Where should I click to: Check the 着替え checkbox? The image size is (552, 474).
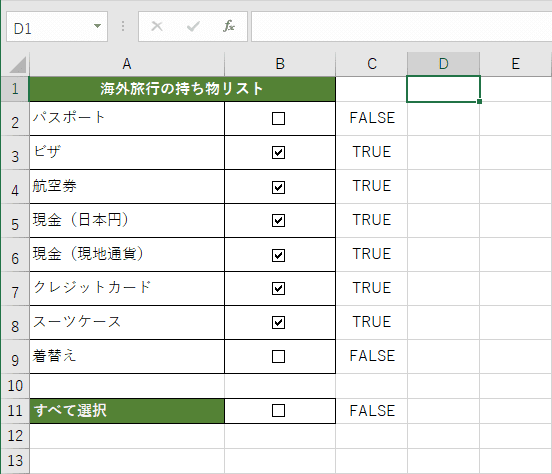[x=278, y=356]
